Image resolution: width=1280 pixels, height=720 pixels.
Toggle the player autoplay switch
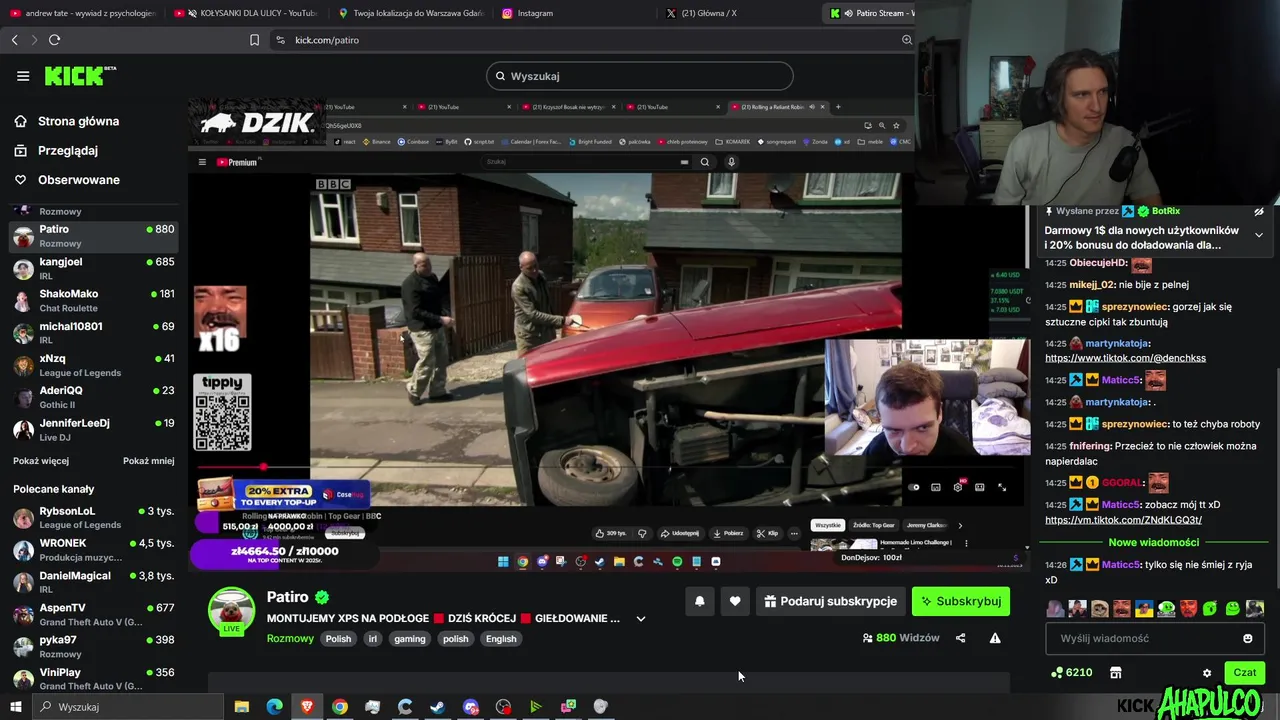click(913, 487)
